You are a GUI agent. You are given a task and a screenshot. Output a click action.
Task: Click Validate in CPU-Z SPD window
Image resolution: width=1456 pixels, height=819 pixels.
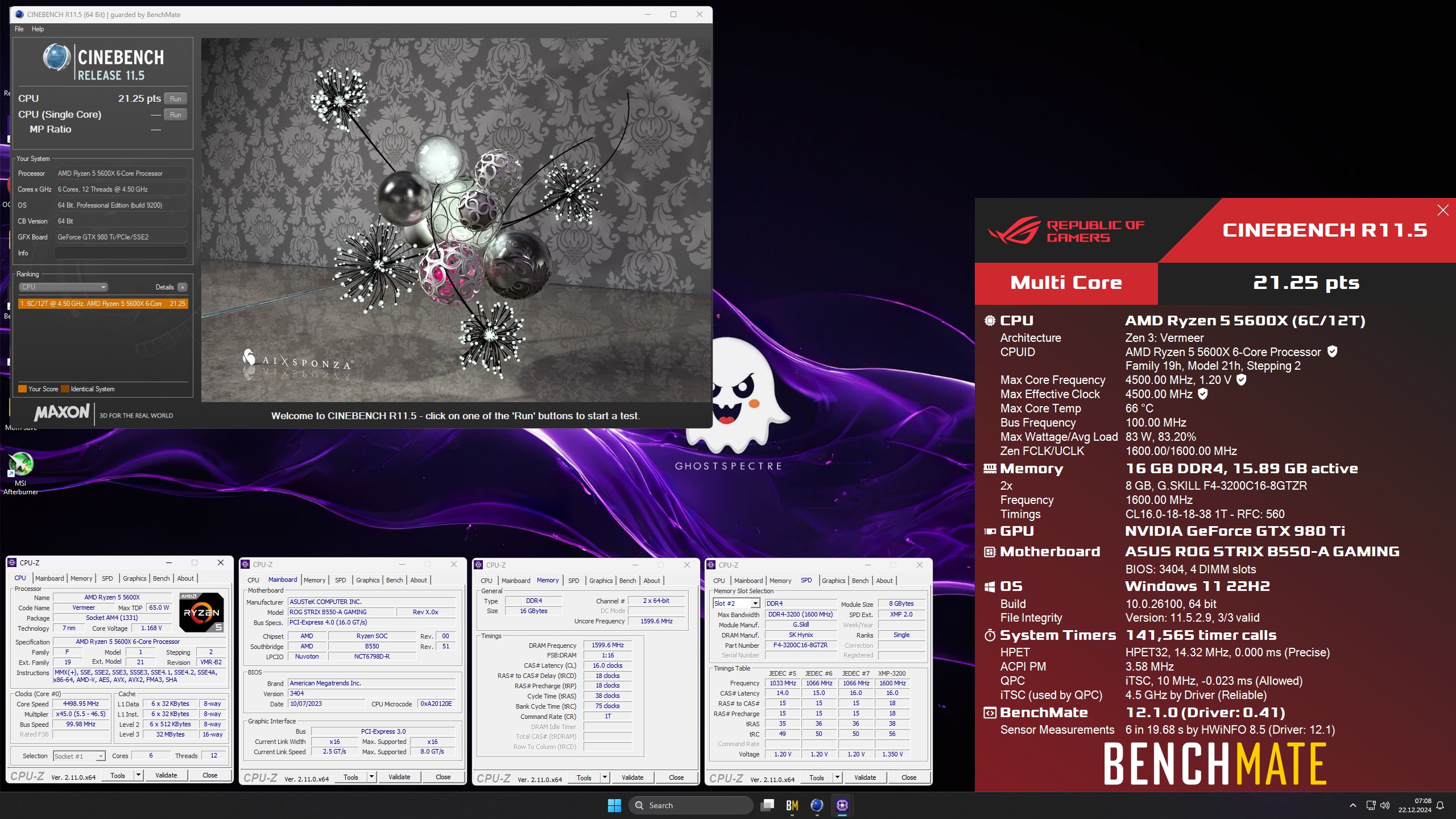(x=865, y=777)
